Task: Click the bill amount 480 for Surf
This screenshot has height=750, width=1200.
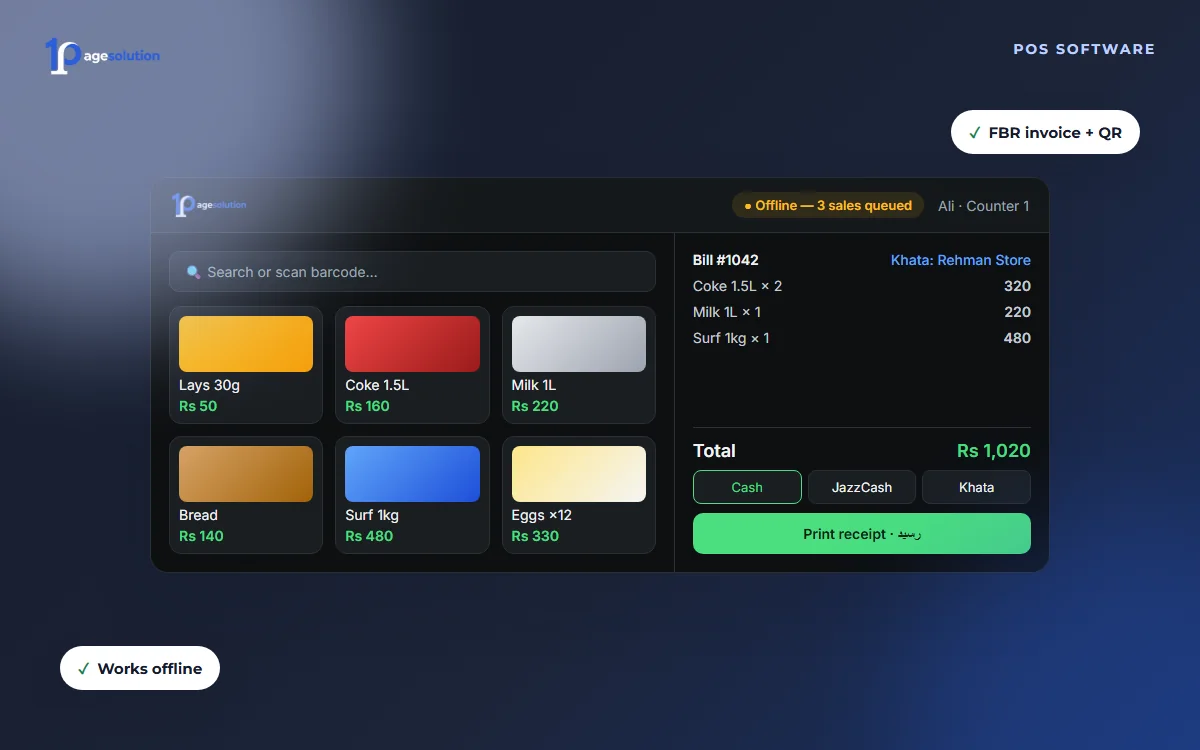Action: tap(1017, 338)
